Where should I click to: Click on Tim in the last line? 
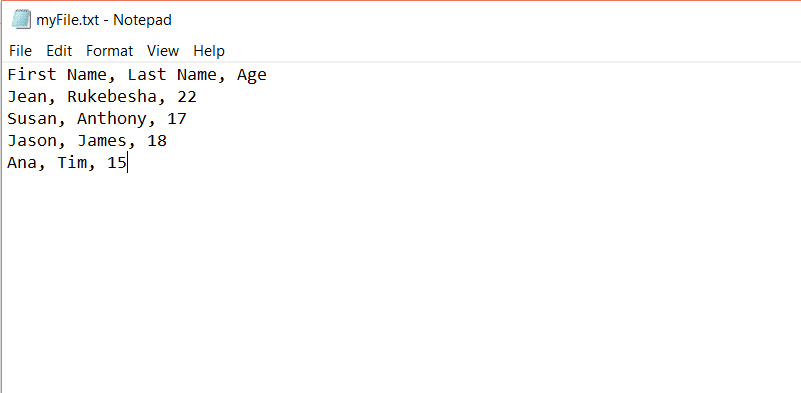click(72, 164)
